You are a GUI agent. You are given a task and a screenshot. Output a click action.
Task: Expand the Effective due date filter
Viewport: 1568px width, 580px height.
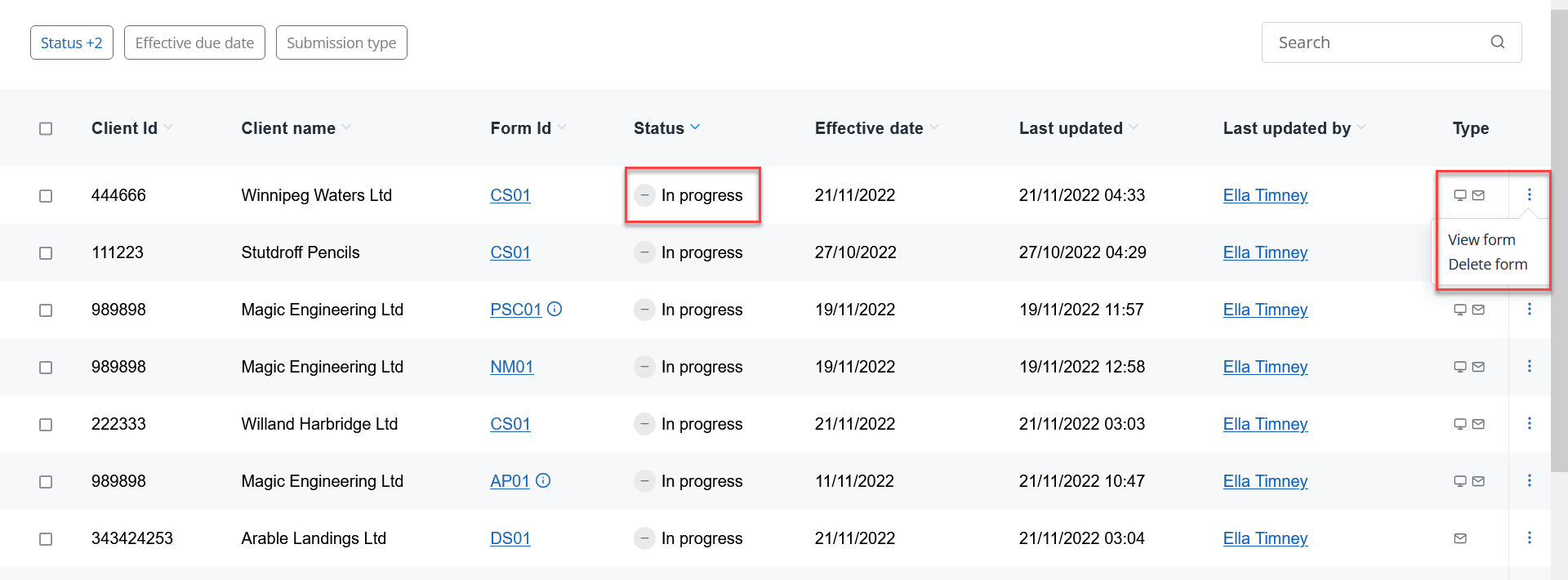194,42
